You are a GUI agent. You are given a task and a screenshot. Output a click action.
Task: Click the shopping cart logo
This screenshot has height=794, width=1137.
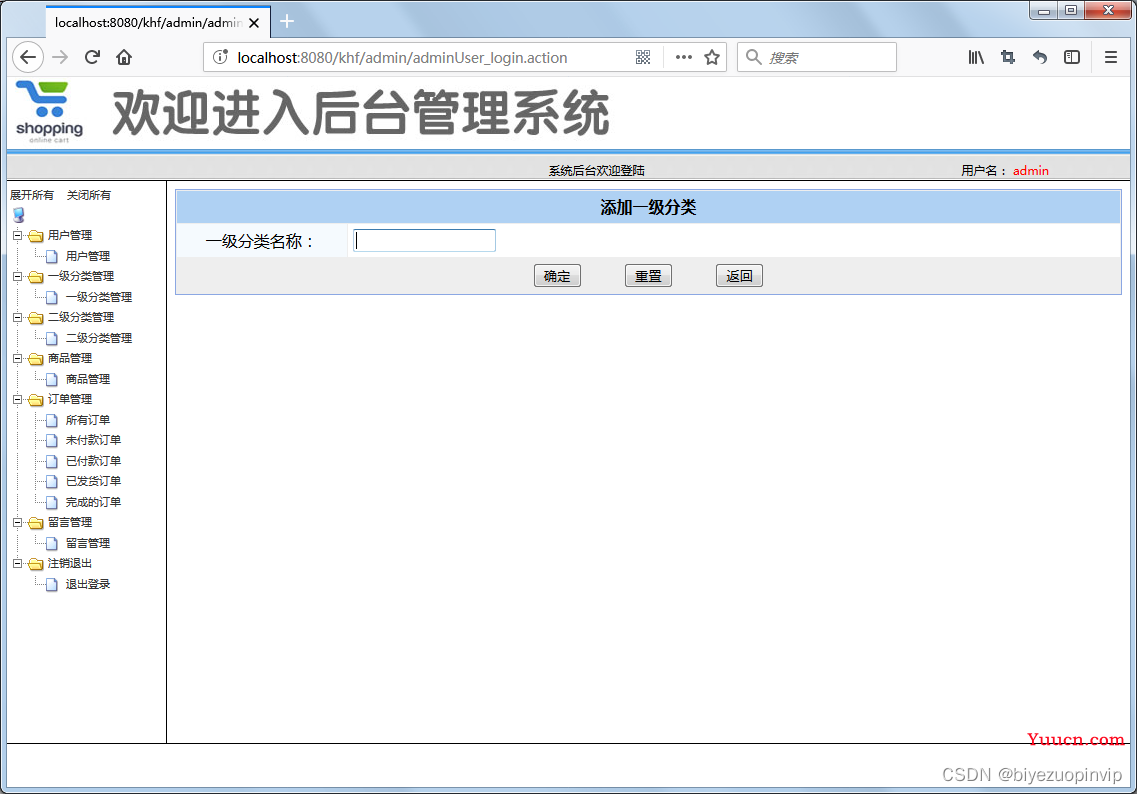49,112
